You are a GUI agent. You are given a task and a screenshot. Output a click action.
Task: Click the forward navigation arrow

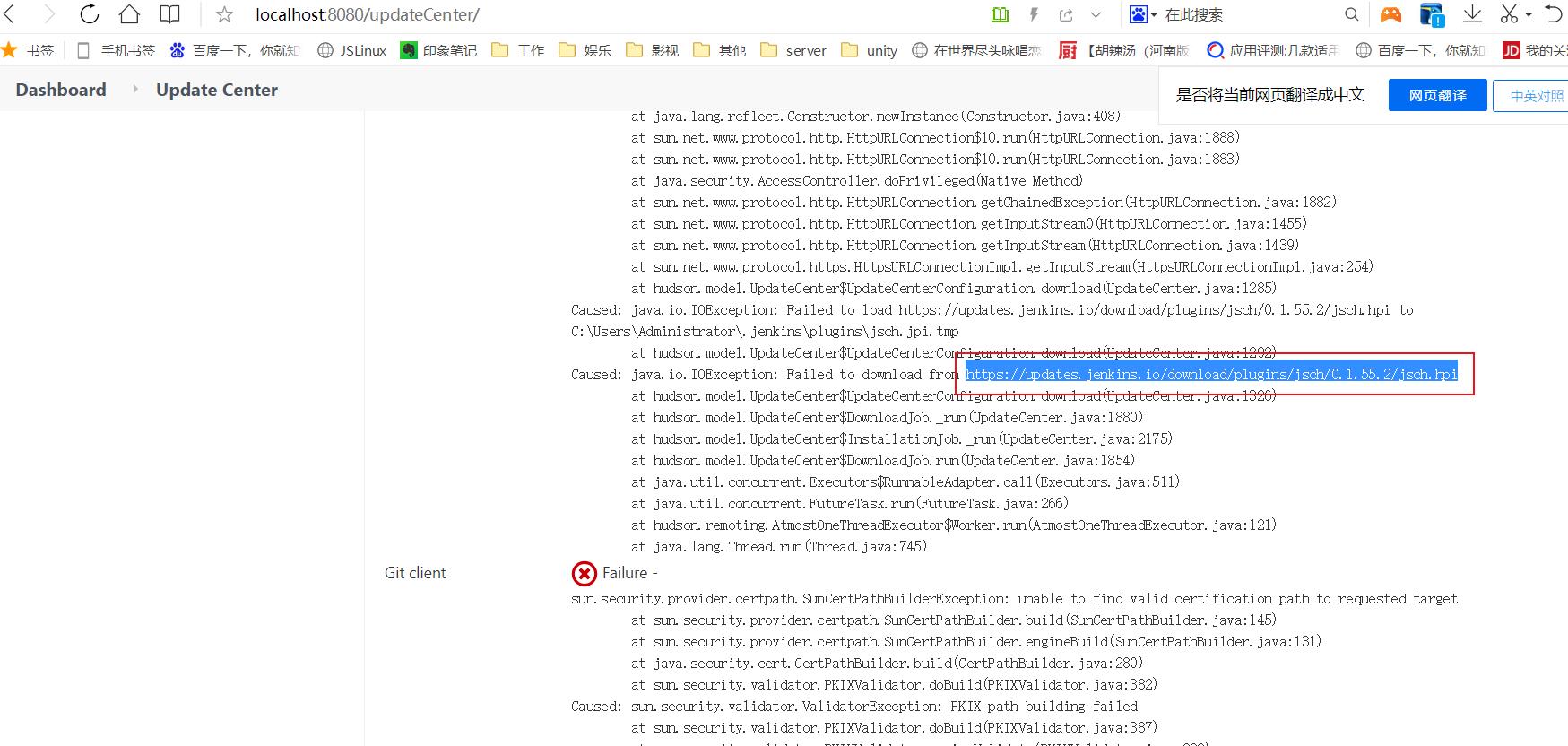tap(49, 14)
